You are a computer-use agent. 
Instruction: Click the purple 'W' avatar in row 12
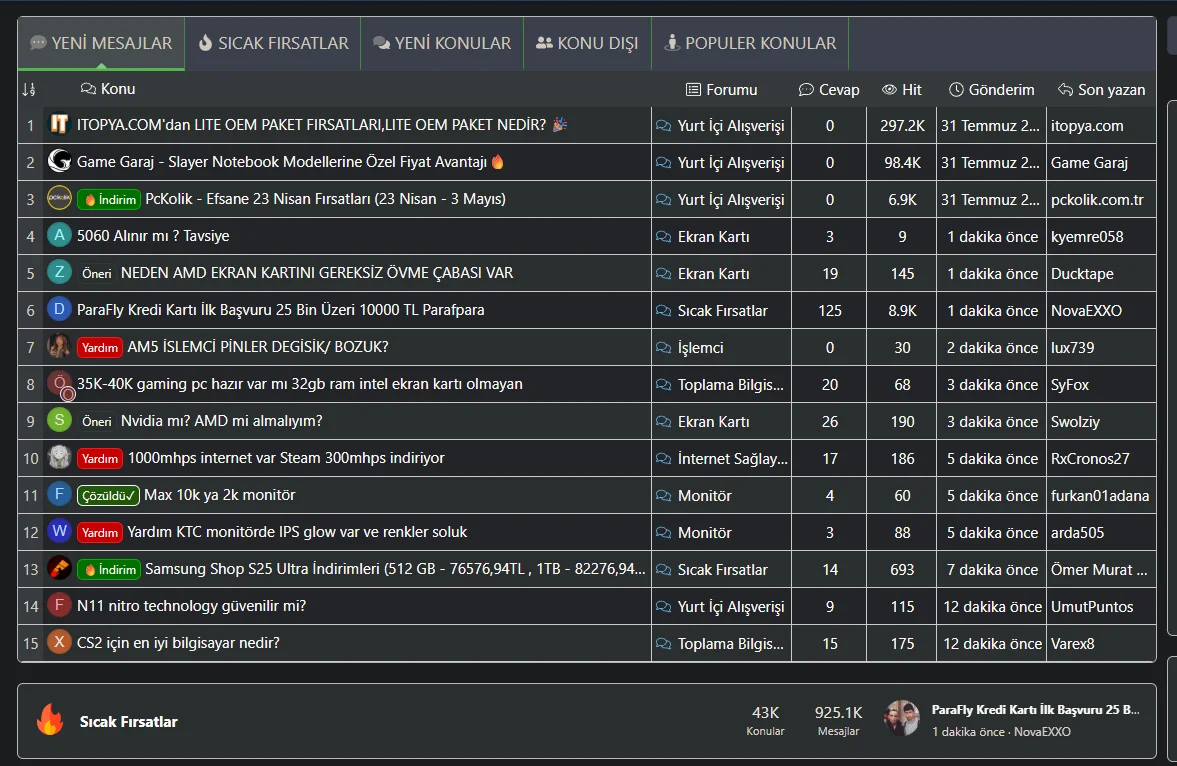60,532
